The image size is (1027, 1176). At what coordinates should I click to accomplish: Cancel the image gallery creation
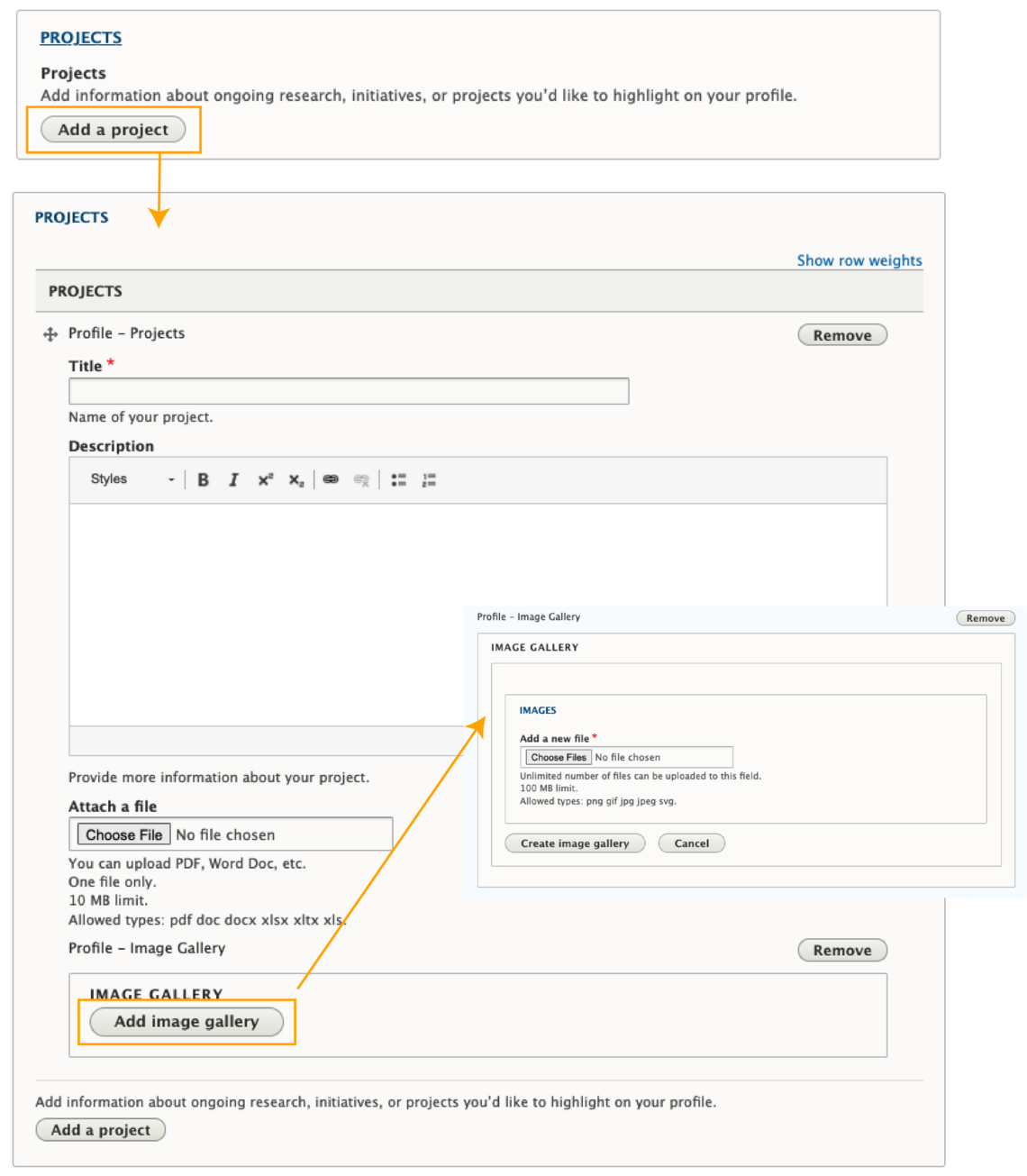tap(690, 843)
